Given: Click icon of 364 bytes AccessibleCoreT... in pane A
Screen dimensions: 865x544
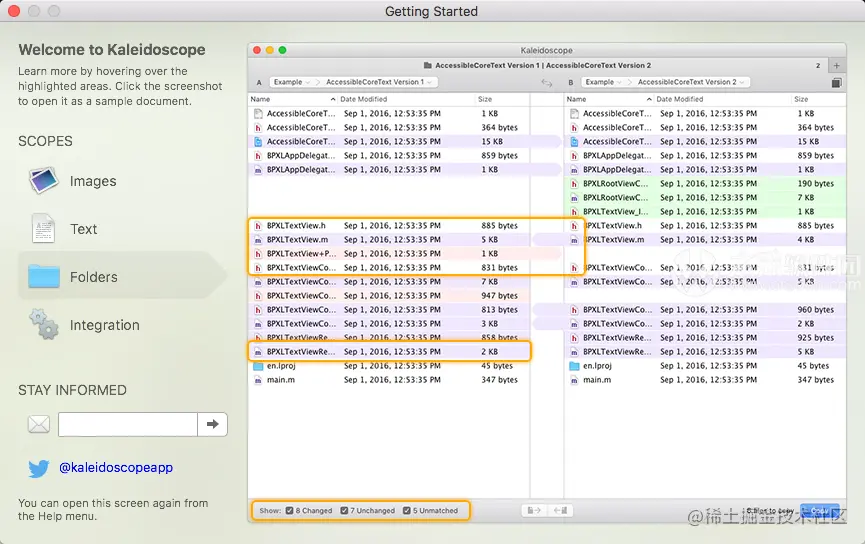Looking at the screenshot, I should coord(258,127).
